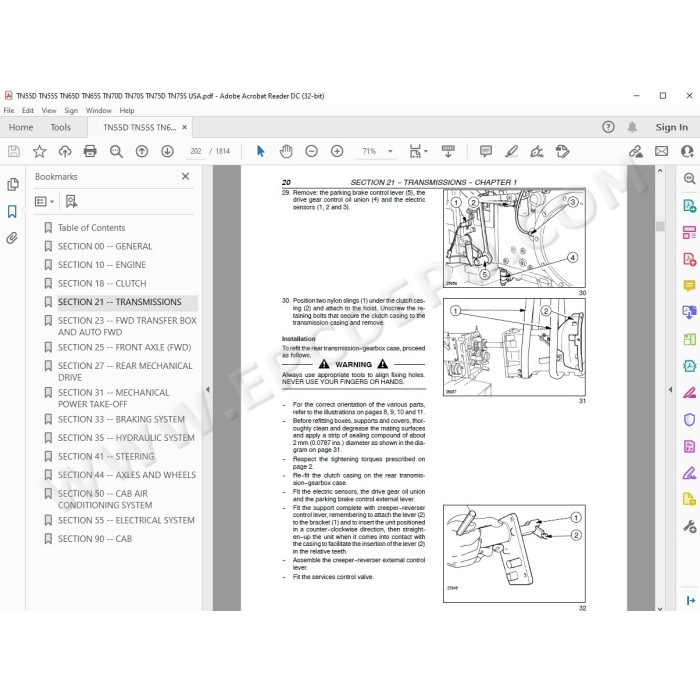Open the Edit menu

(x=28, y=110)
